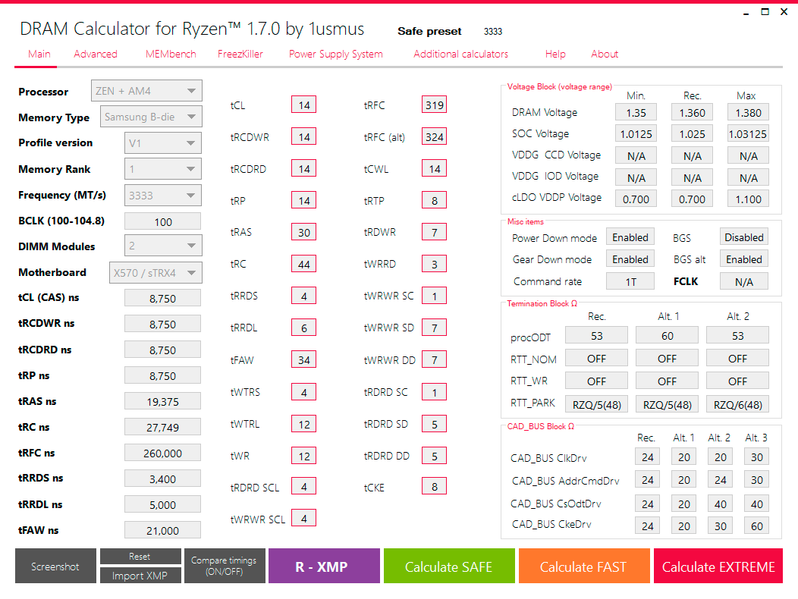Switch to the Main tab
Screen dimensions: 798x599
point(39,54)
